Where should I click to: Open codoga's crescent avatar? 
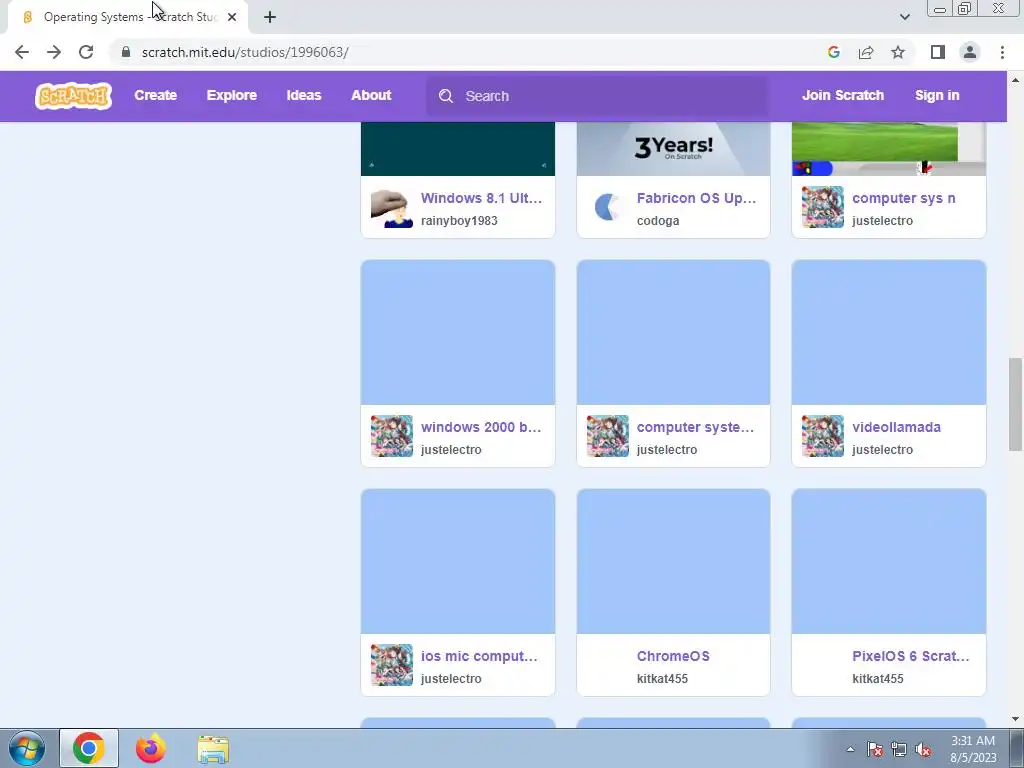607,208
